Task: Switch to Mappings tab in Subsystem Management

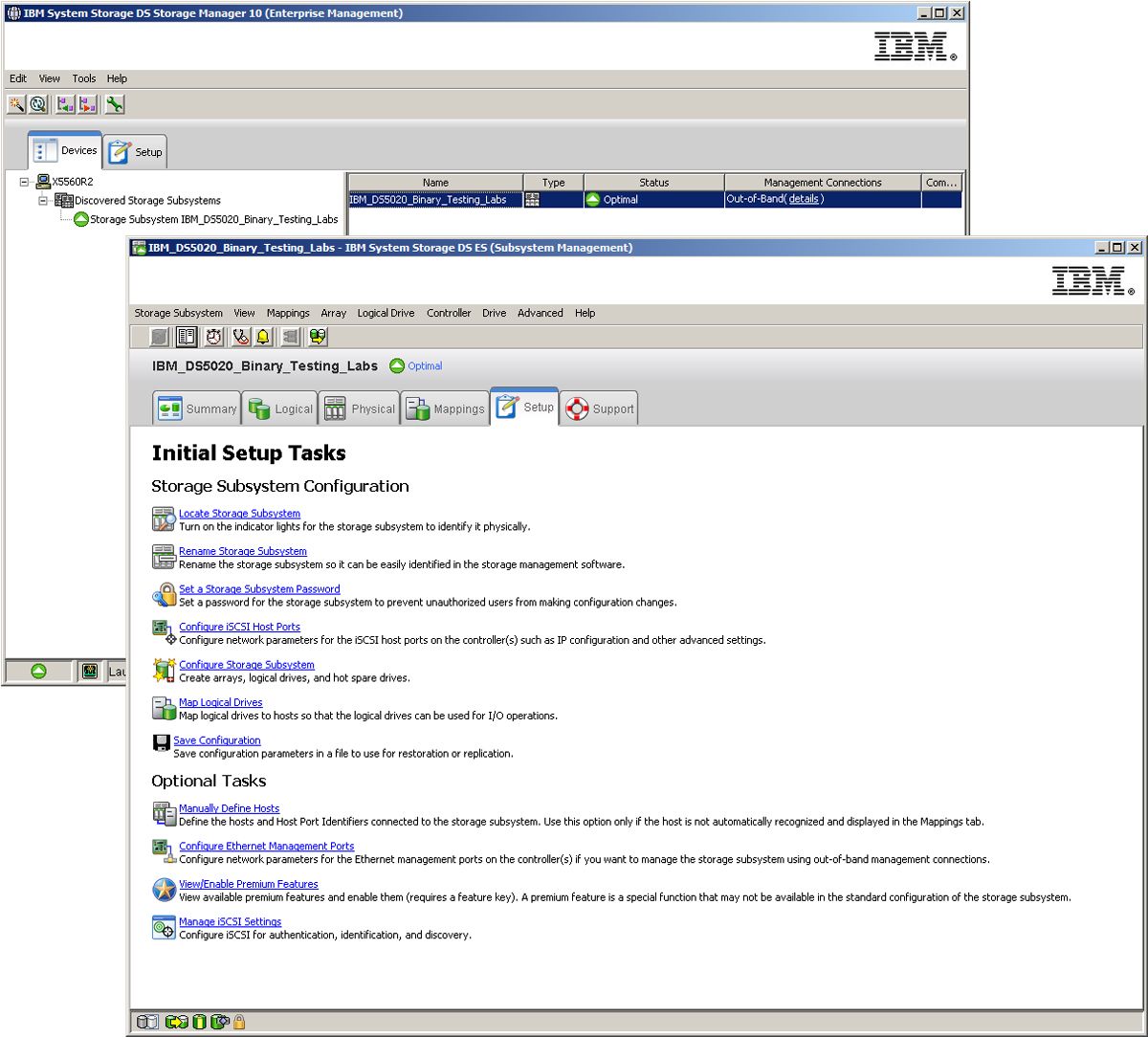Action: tap(445, 408)
